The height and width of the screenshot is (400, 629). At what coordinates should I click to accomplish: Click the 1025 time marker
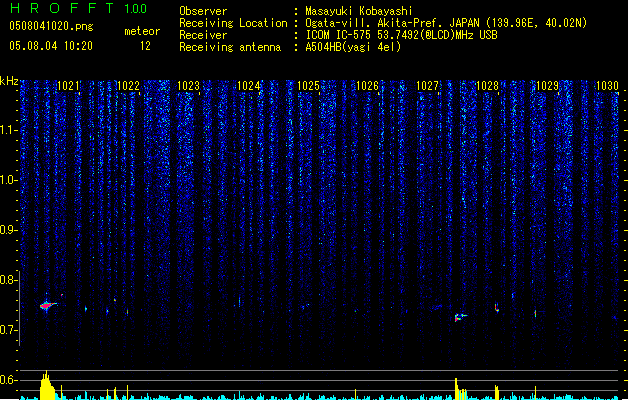308,86
